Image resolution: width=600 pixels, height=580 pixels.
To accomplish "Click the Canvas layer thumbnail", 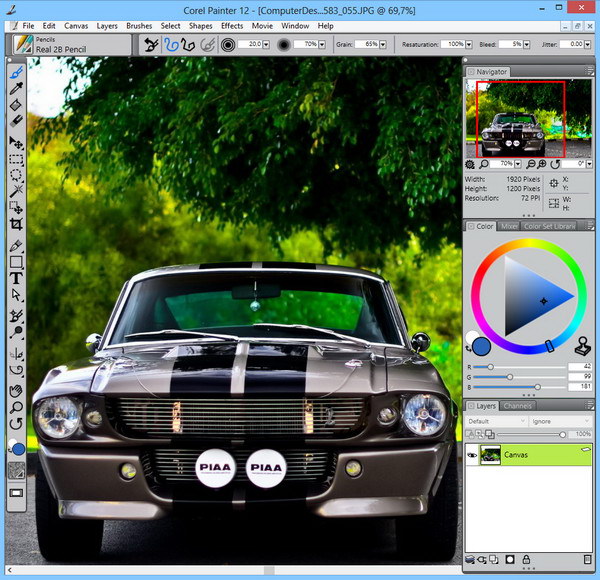I will (x=490, y=455).
